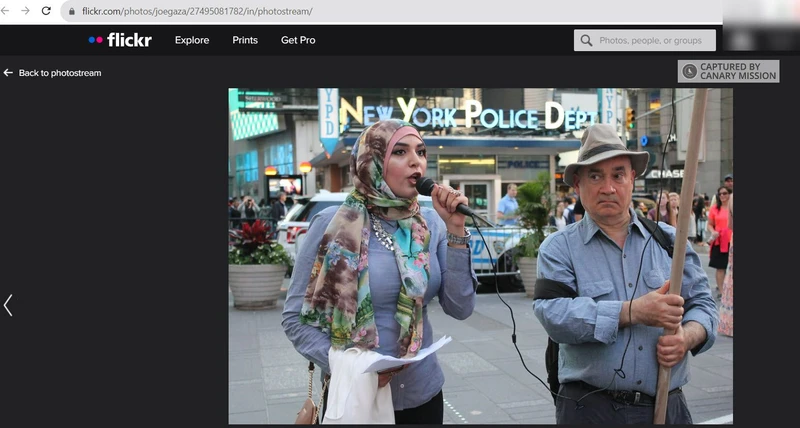The height and width of the screenshot is (428, 800).
Task: Click the wooden pole in the photo
Action: [681, 250]
